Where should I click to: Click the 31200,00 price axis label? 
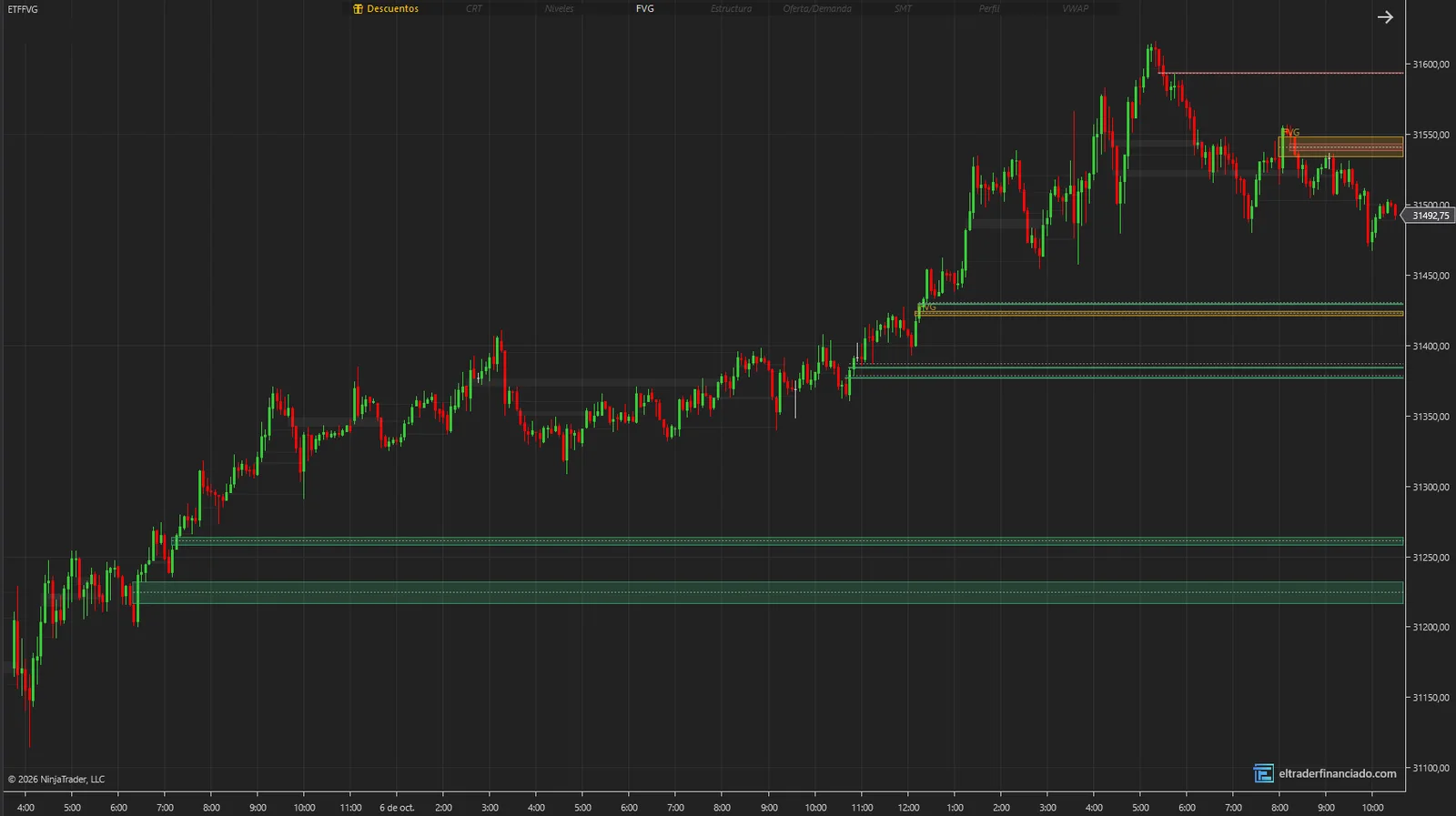(1431, 628)
